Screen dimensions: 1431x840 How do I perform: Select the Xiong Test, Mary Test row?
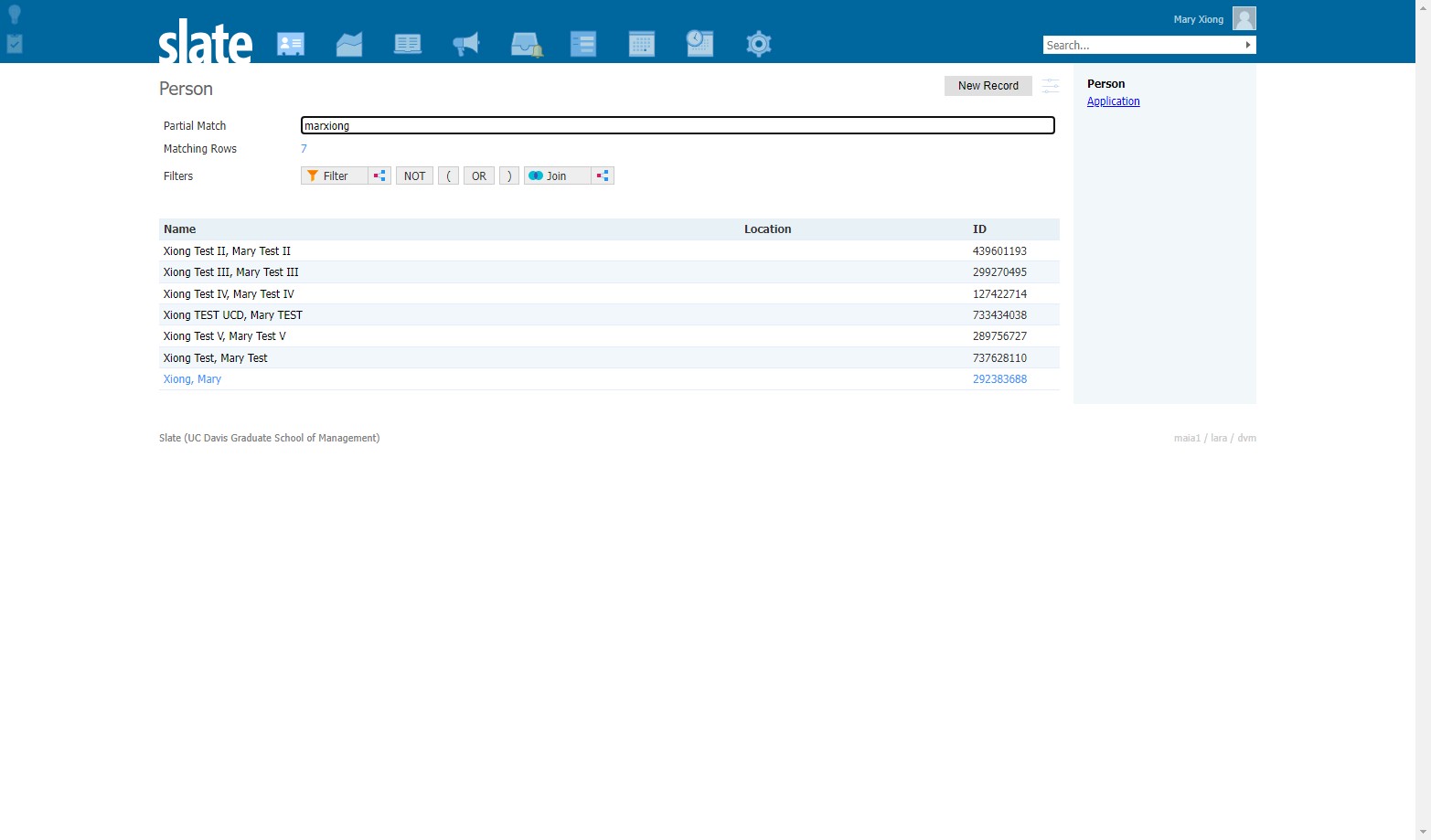pyautogui.click(x=609, y=358)
